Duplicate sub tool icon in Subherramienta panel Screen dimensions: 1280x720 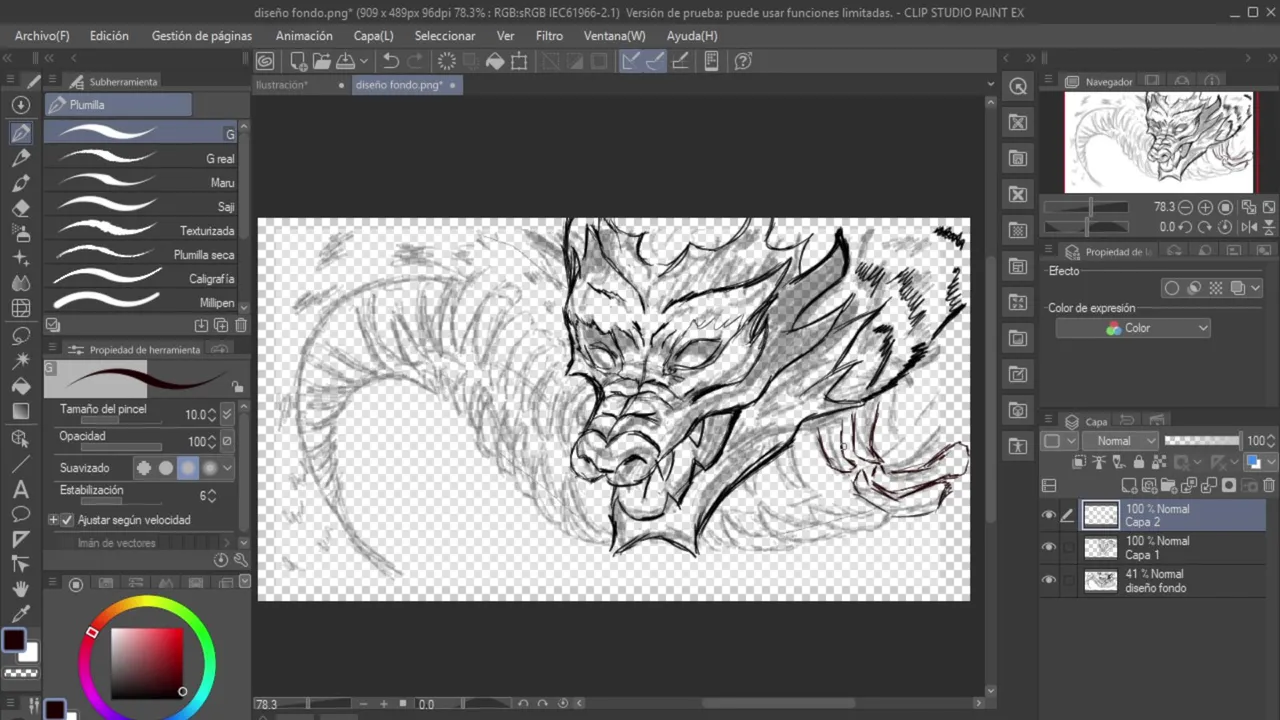tap(221, 325)
